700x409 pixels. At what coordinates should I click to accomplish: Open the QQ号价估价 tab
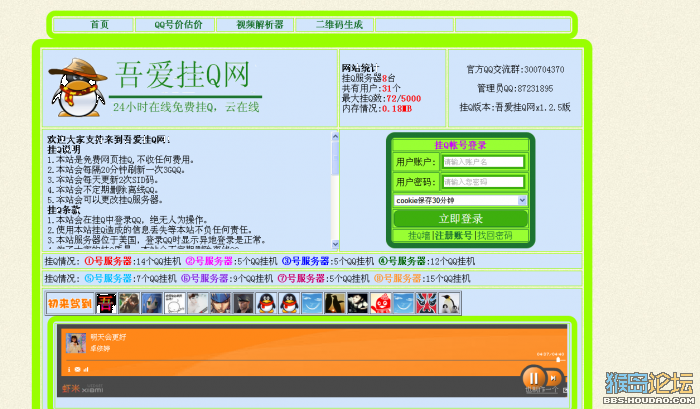179,25
